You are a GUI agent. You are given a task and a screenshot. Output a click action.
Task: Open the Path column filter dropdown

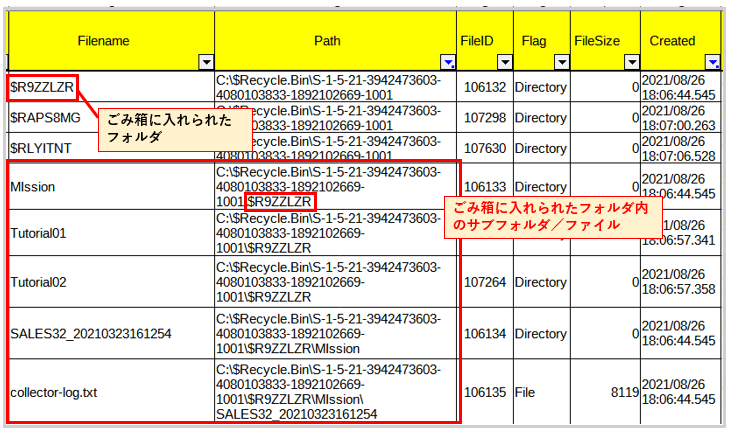(448, 62)
